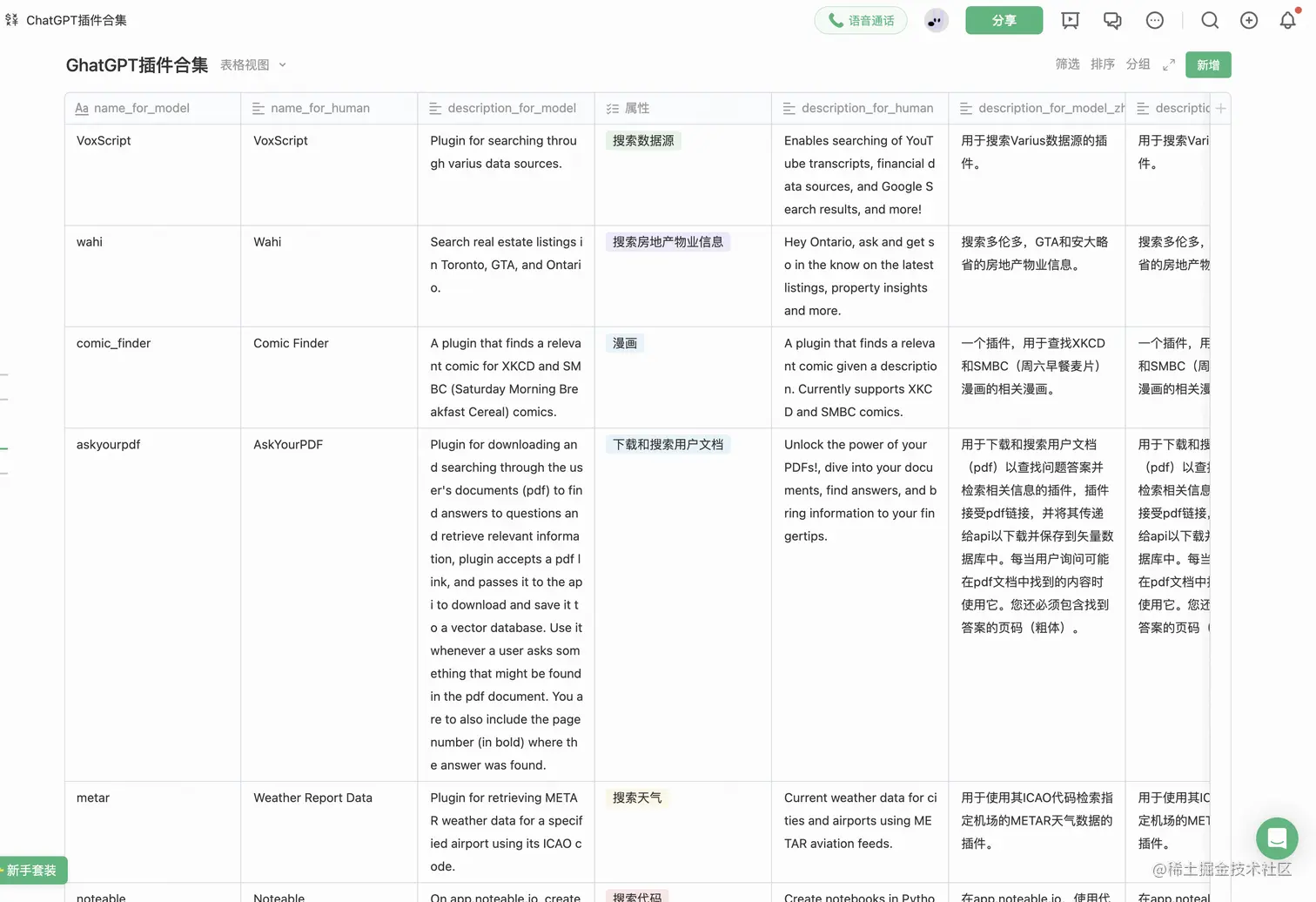
Task: Select the Weather Report Data cell
Action: pyautogui.click(x=329, y=831)
